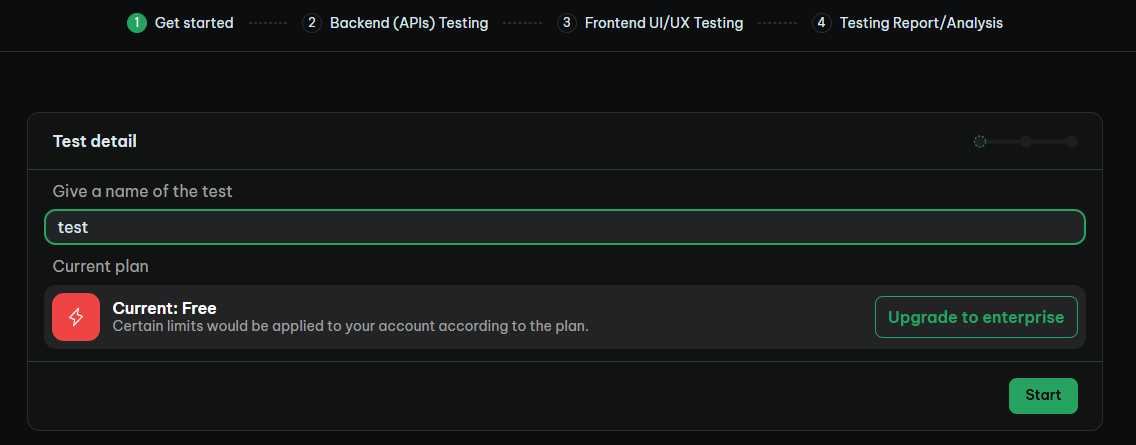The width and height of the screenshot is (1136, 445).
Task: Click the Current plan label
Action: pyautogui.click(x=101, y=267)
